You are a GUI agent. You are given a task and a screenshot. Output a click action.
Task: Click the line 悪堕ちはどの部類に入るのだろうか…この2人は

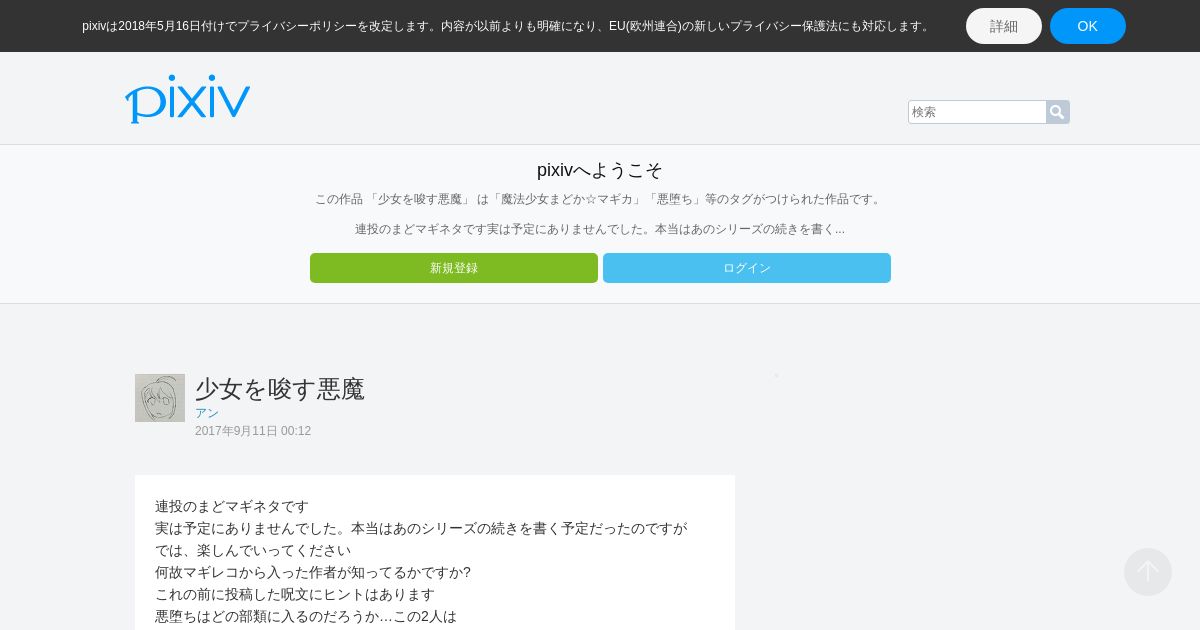point(306,616)
